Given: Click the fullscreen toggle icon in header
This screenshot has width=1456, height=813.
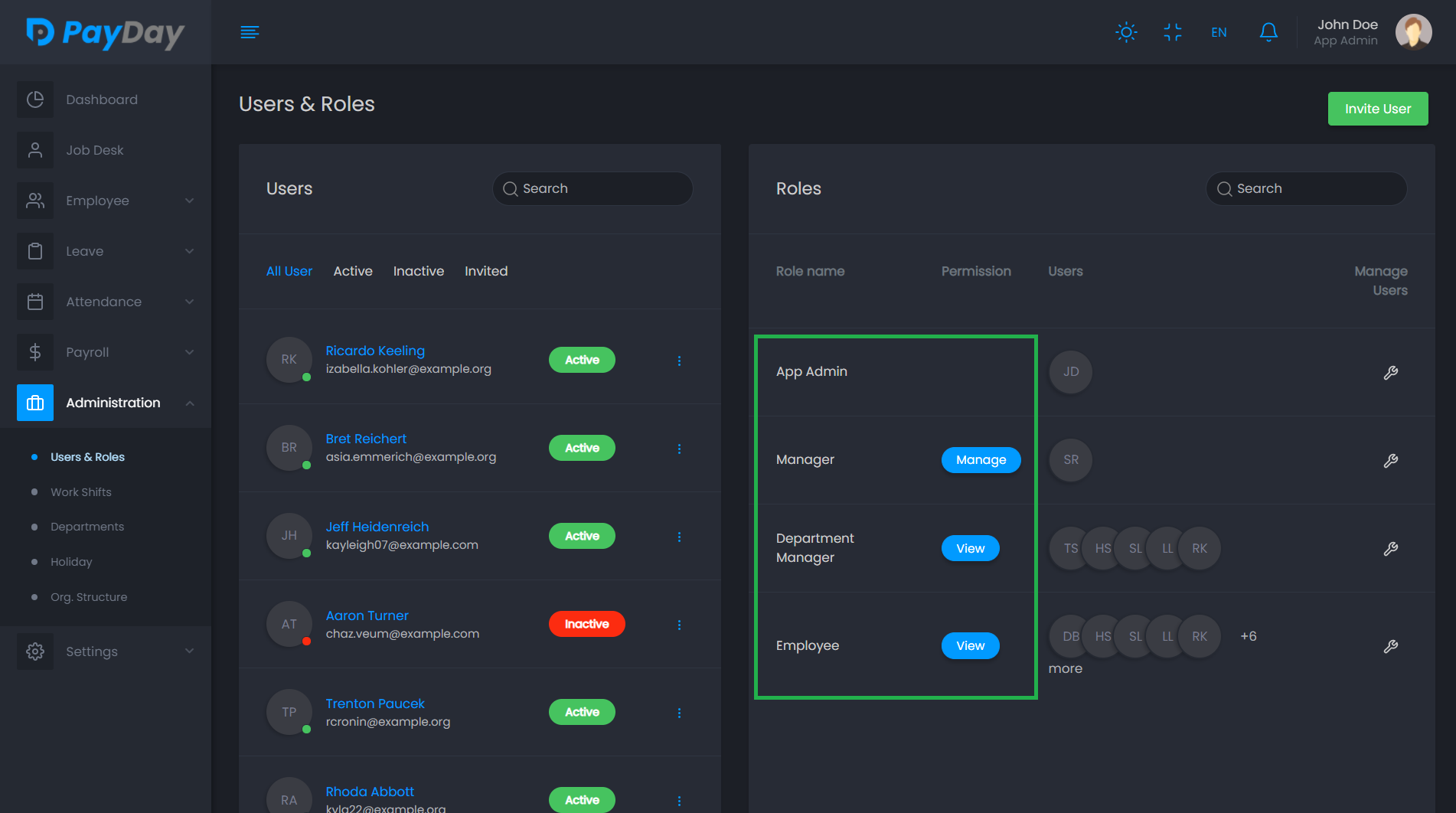Looking at the screenshot, I should tap(1172, 32).
